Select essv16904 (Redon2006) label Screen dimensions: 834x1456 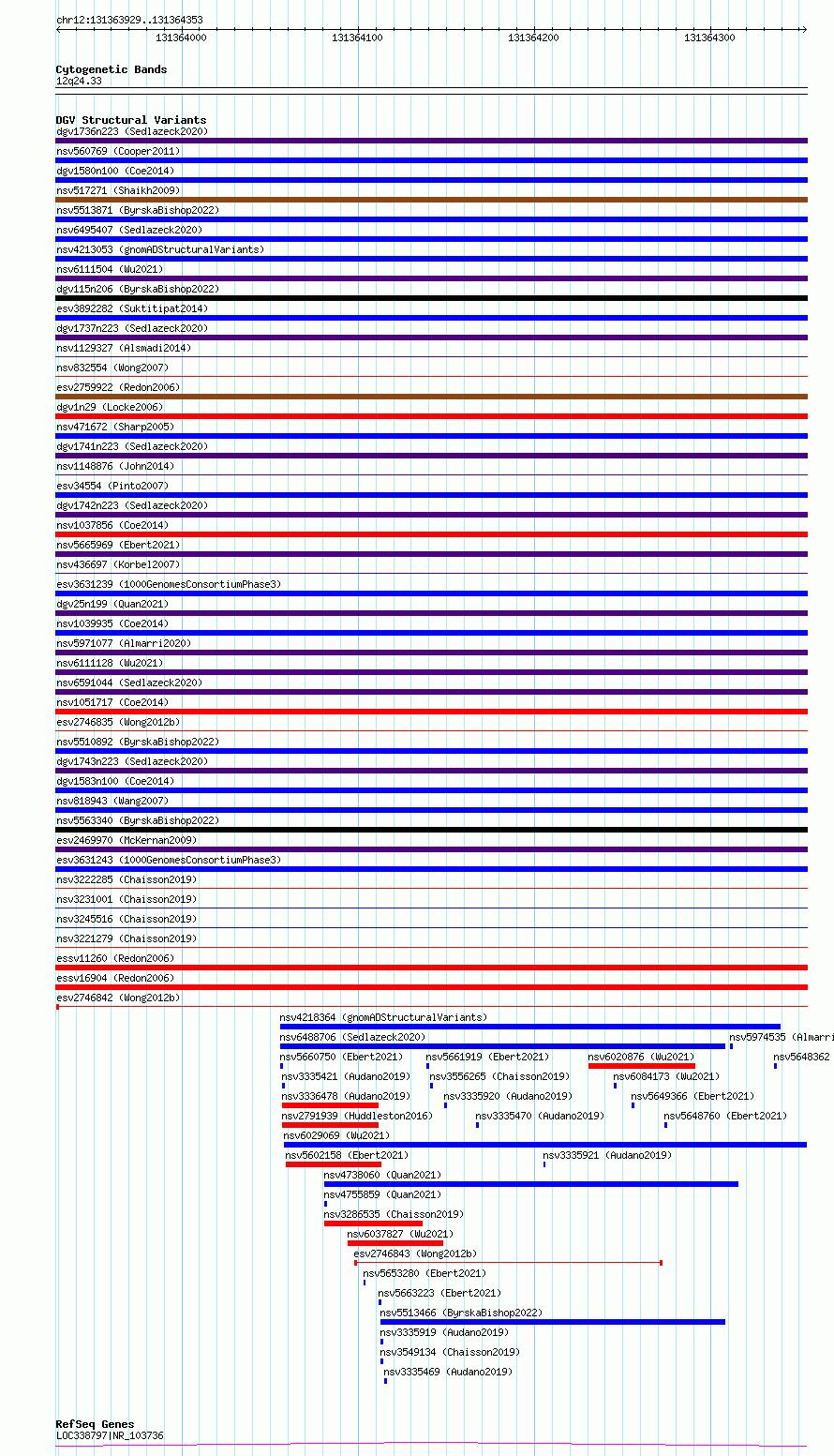[115, 978]
